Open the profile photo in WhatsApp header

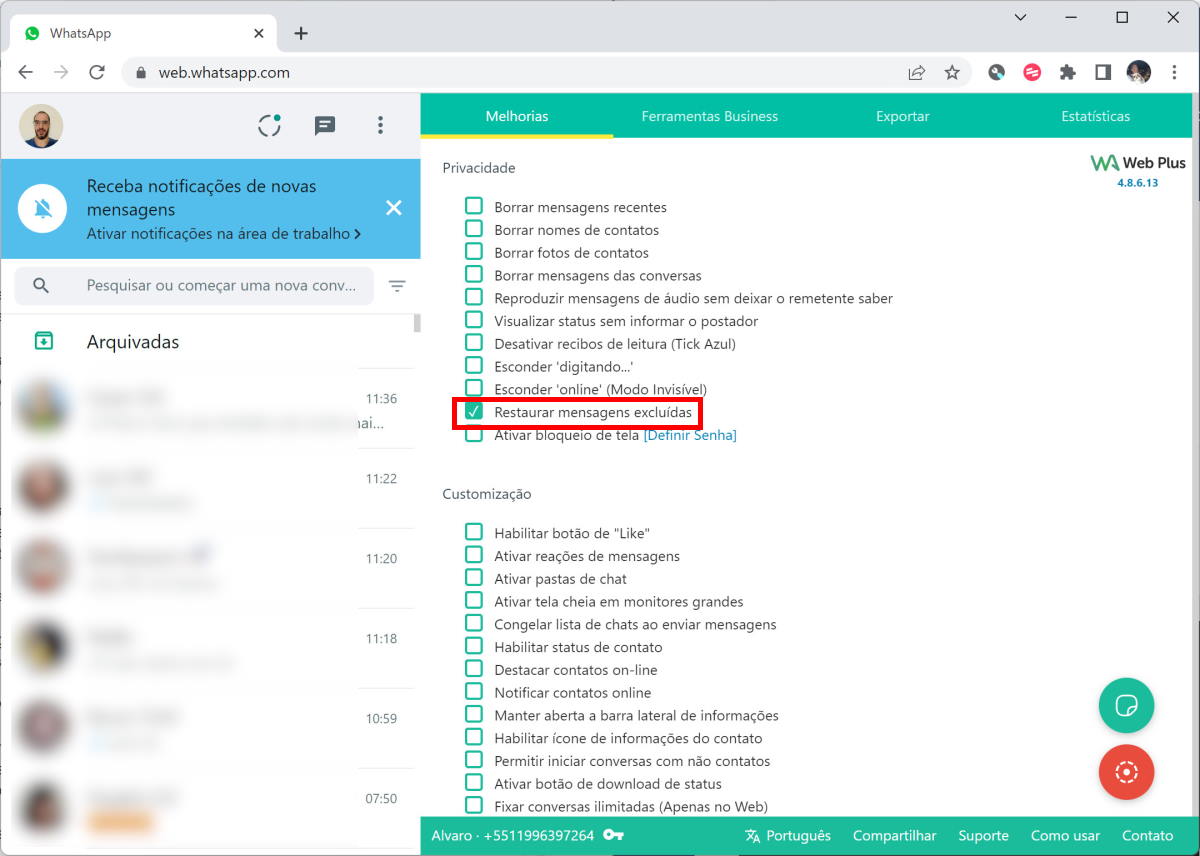click(x=41, y=126)
